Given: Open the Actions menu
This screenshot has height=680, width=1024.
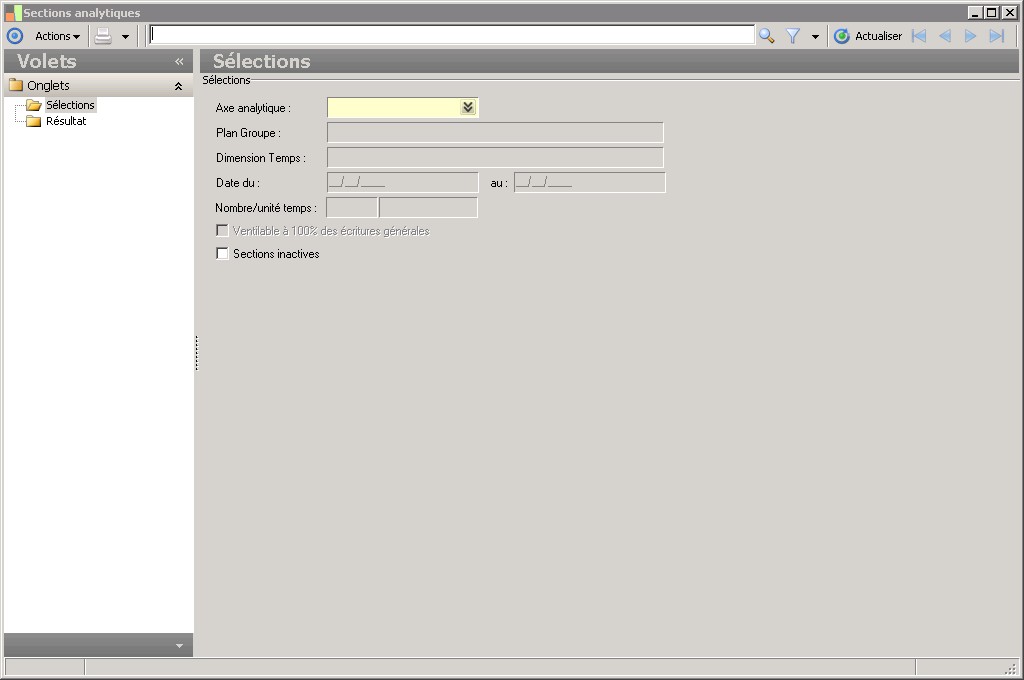Looking at the screenshot, I should [x=57, y=36].
